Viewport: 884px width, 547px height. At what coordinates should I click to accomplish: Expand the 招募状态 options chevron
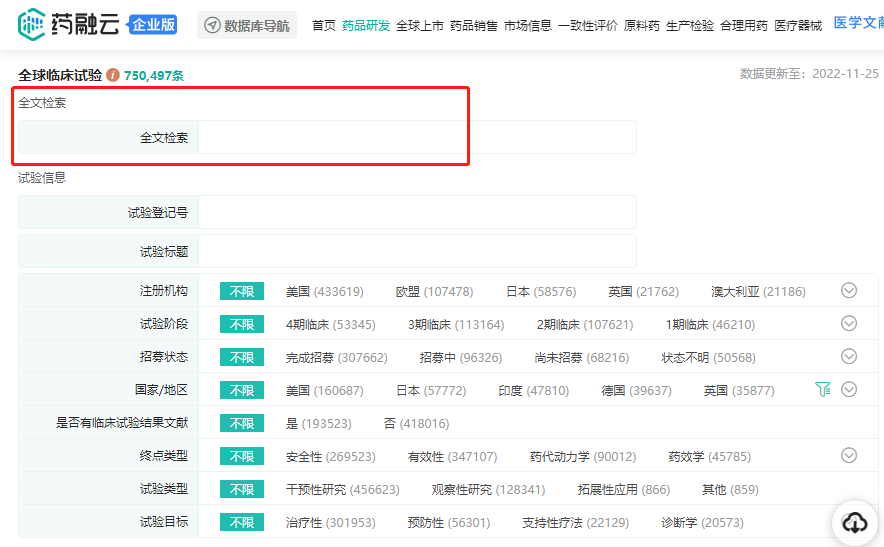(x=849, y=357)
